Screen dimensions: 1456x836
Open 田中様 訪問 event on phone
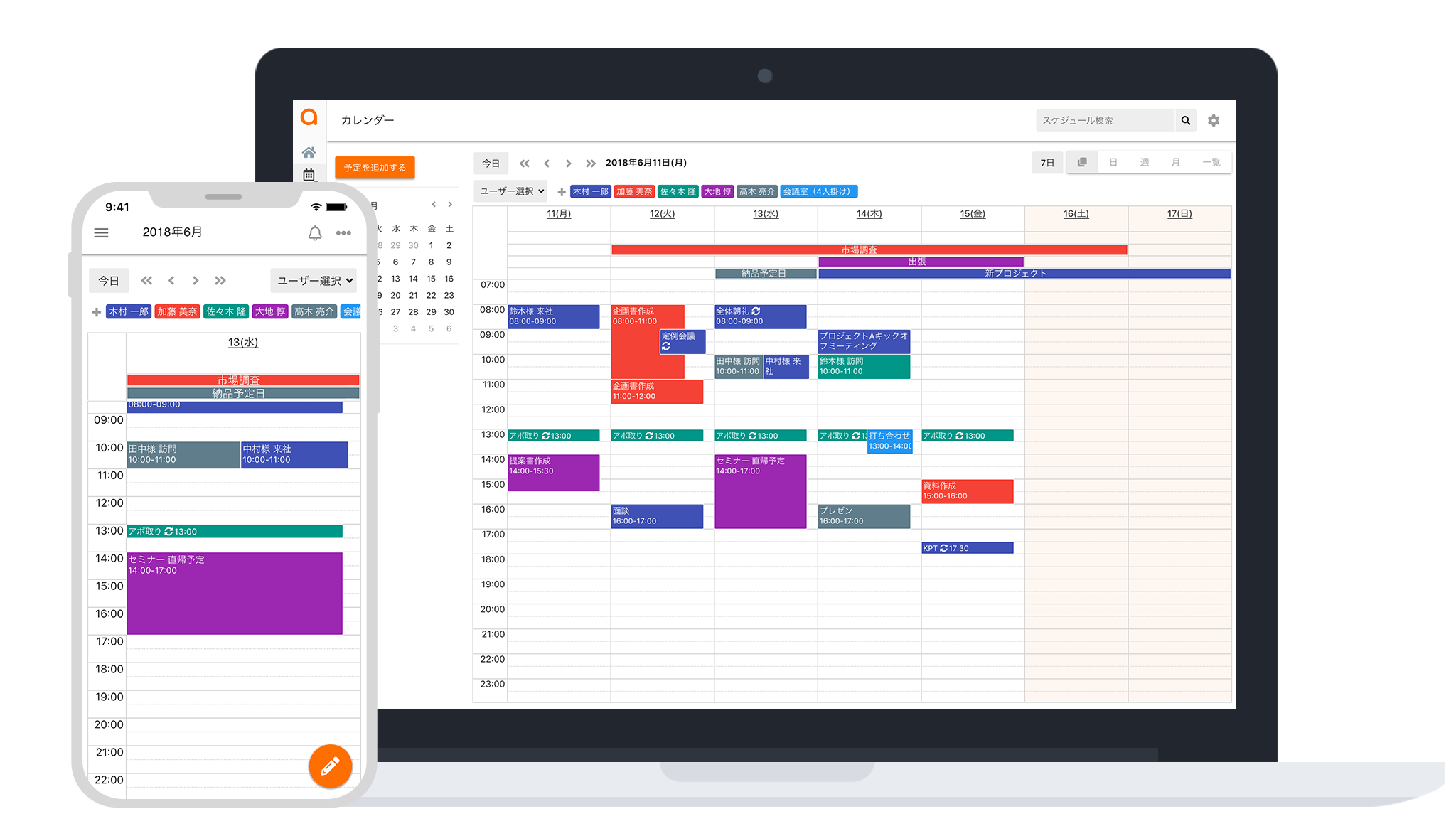[183, 455]
